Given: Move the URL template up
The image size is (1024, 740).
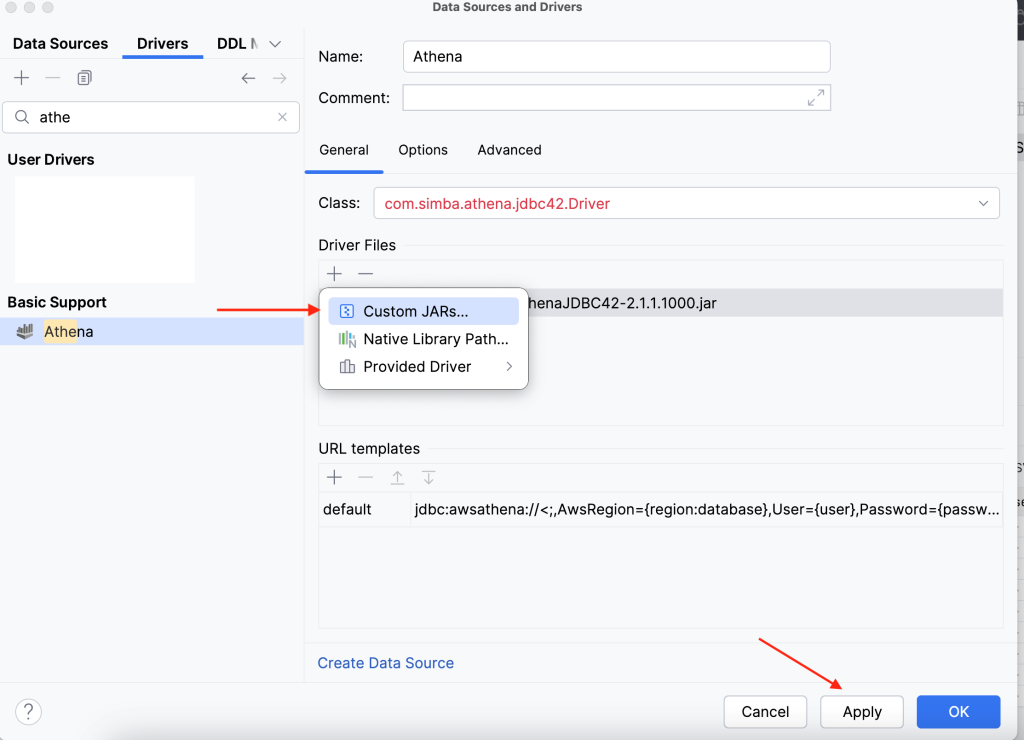Looking at the screenshot, I should click(396, 477).
